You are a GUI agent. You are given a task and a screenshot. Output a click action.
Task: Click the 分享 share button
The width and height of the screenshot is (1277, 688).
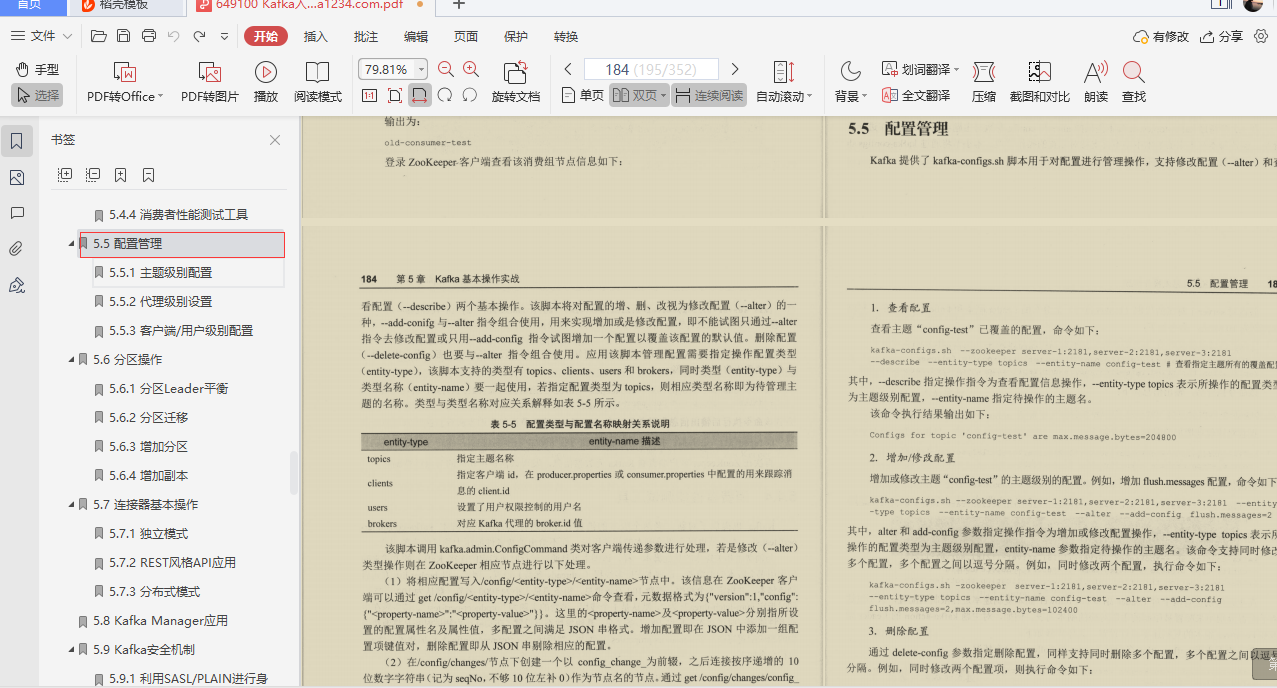pos(1220,36)
